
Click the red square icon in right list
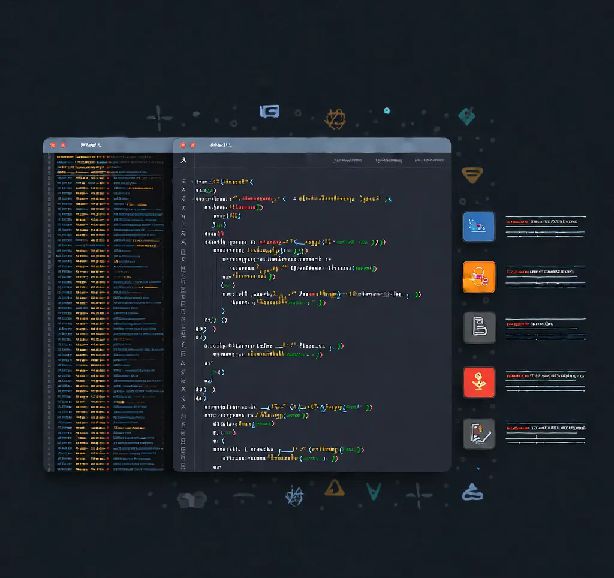478,382
